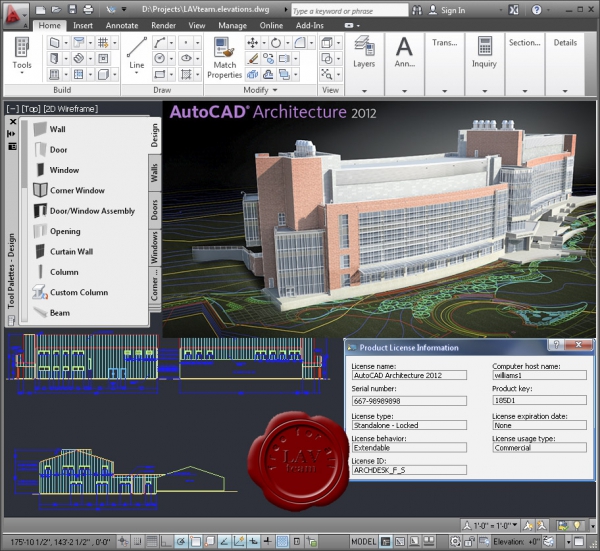Click the MODEL space button

pos(364,541)
